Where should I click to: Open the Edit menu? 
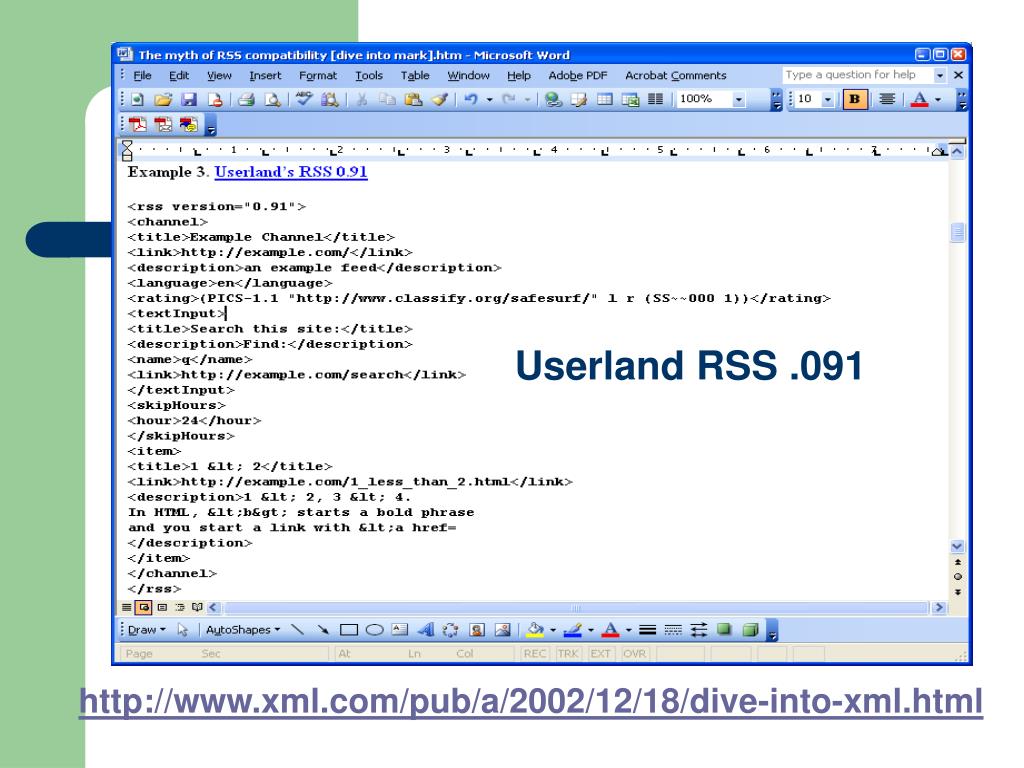tap(179, 75)
